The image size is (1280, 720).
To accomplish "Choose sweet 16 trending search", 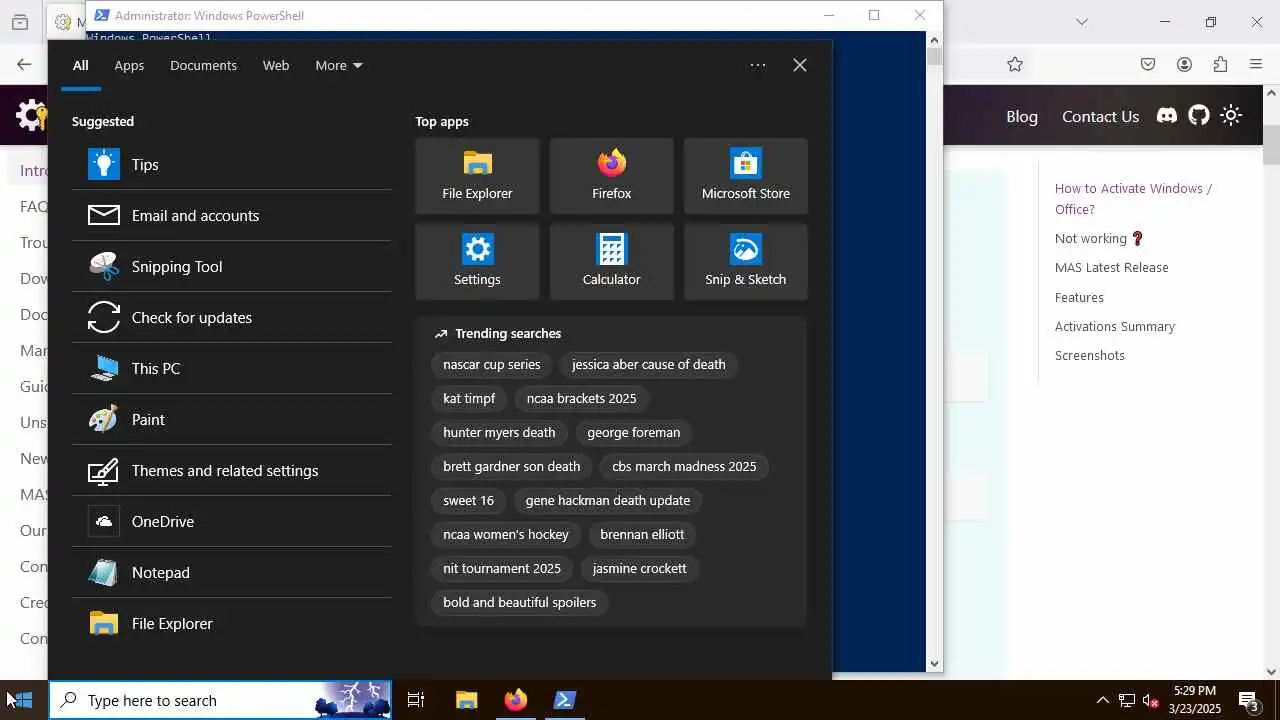I will tap(468, 500).
